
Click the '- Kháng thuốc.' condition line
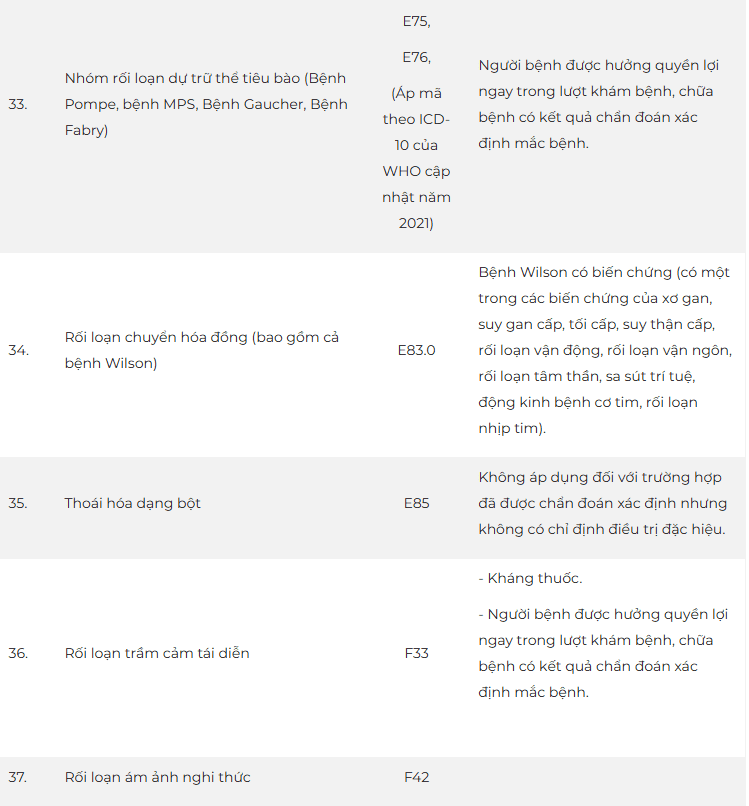[531, 579]
